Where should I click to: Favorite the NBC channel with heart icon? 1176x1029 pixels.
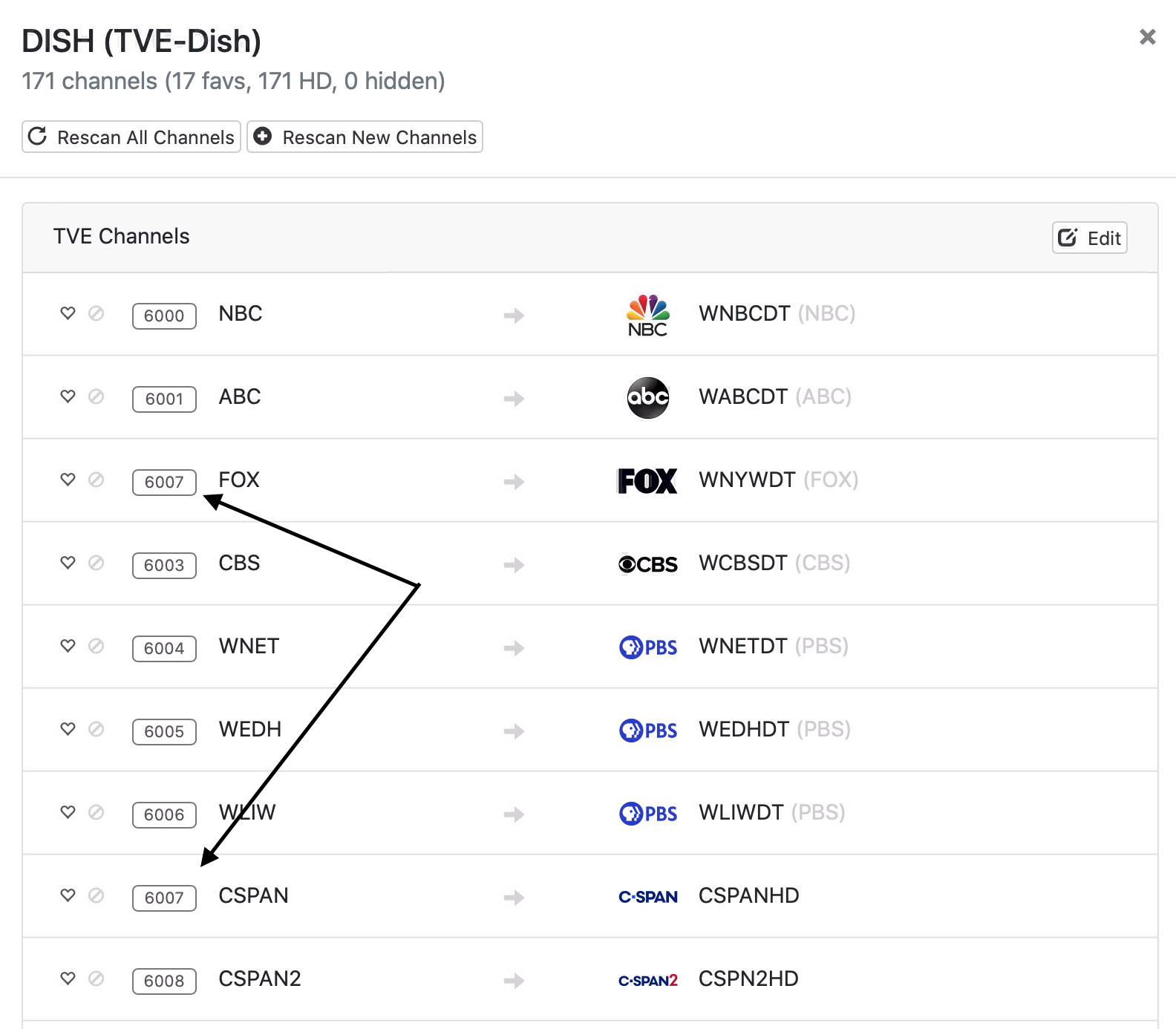(68, 313)
